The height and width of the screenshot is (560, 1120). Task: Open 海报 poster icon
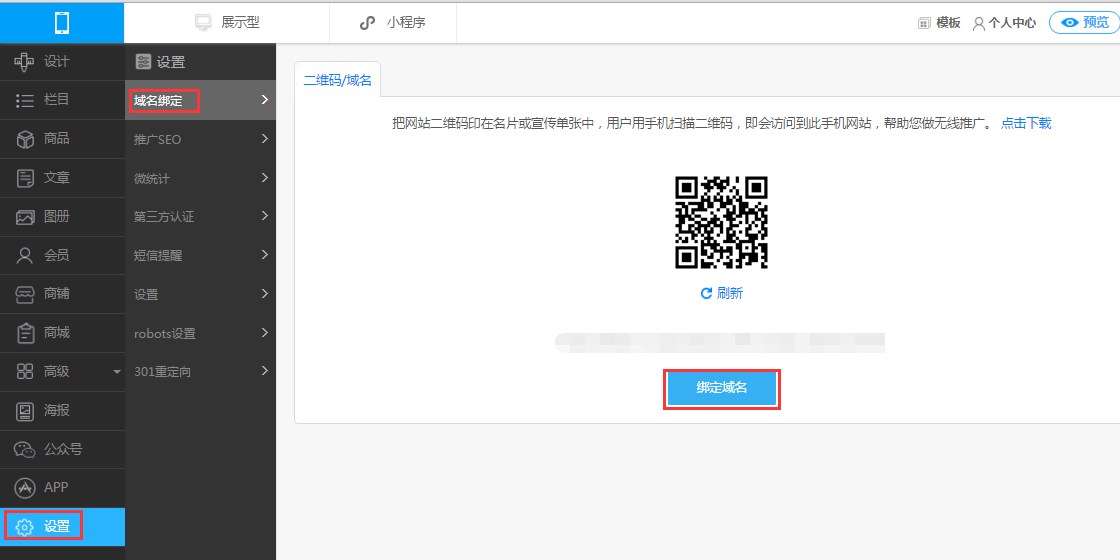click(x=25, y=411)
